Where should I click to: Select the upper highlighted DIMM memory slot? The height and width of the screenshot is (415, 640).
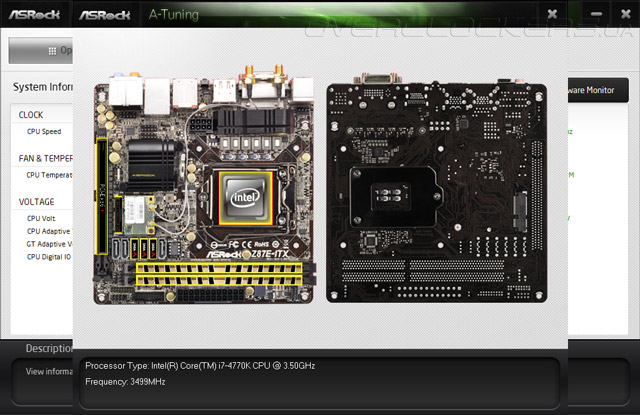click(219, 268)
